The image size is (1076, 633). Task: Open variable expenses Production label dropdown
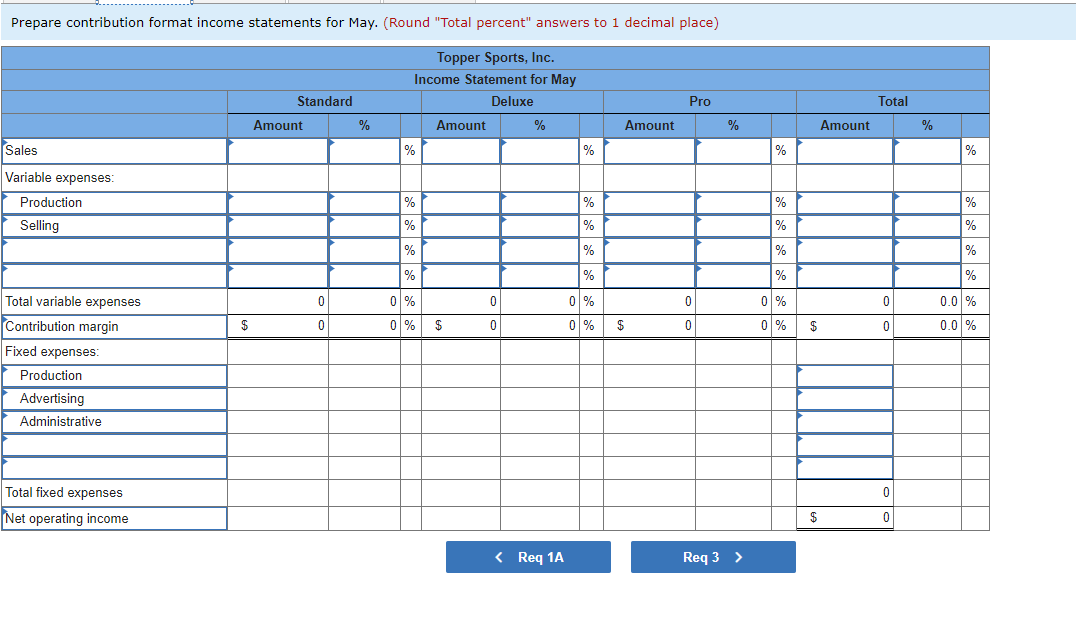click(114, 203)
